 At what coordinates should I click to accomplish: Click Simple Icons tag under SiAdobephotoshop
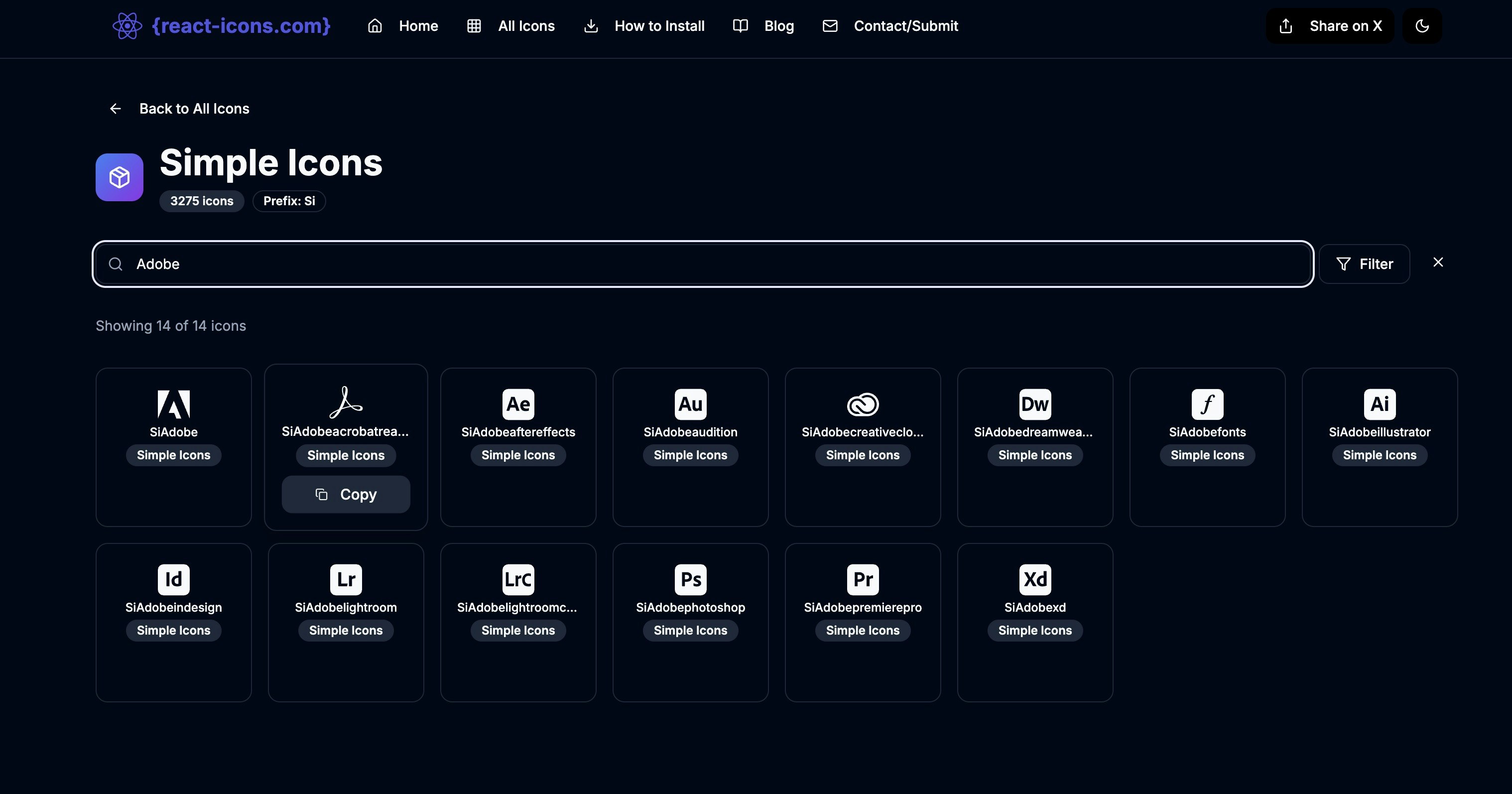(x=690, y=631)
